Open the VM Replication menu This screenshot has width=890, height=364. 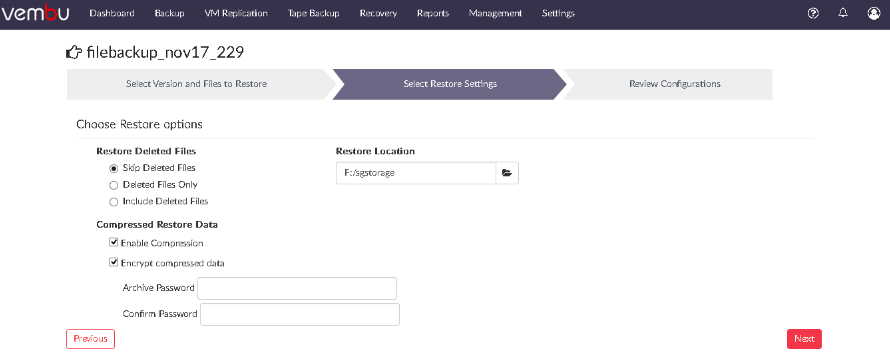tap(236, 13)
